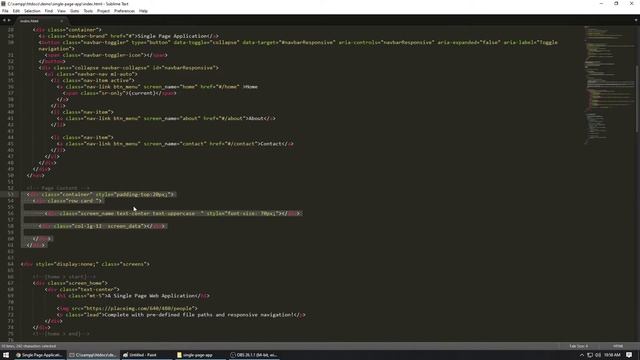Open the View menu
Image resolution: width=640 pixels, height=360 pixels.
(61, 11)
